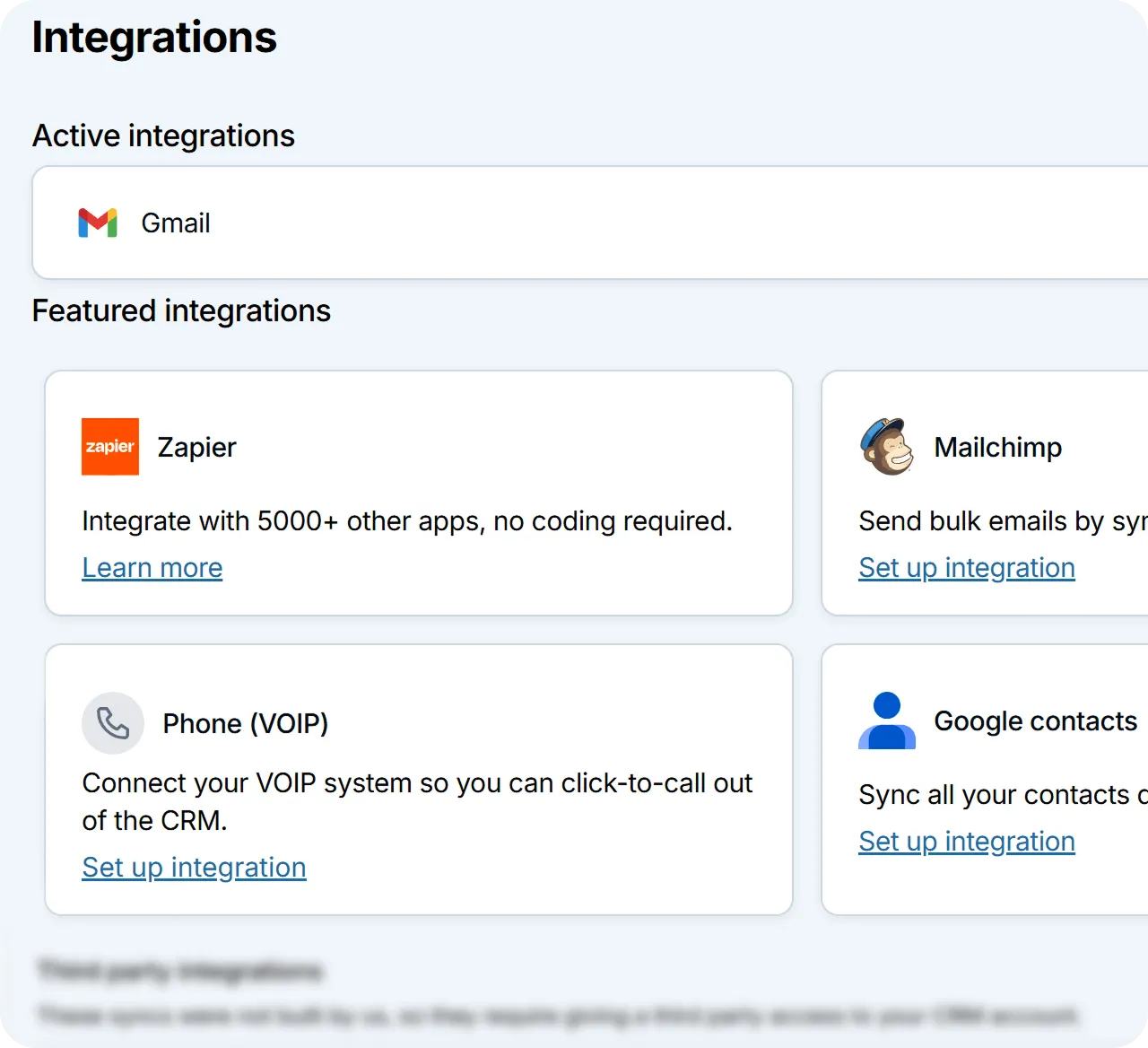
Task: Open Google contacts Set up integration link
Action: click(967, 842)
